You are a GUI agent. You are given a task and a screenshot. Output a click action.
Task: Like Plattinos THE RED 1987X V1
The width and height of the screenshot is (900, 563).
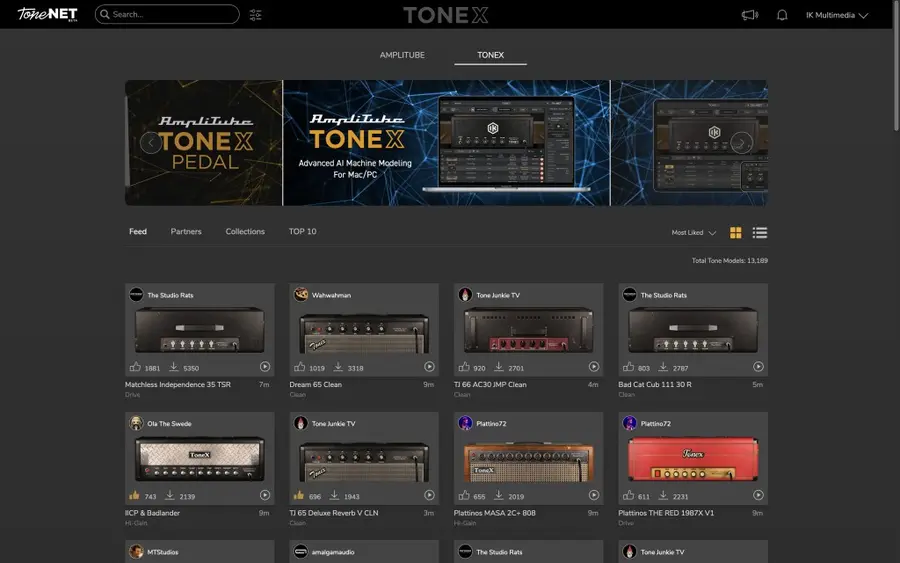pyautogui.click(x=629, y=495)
